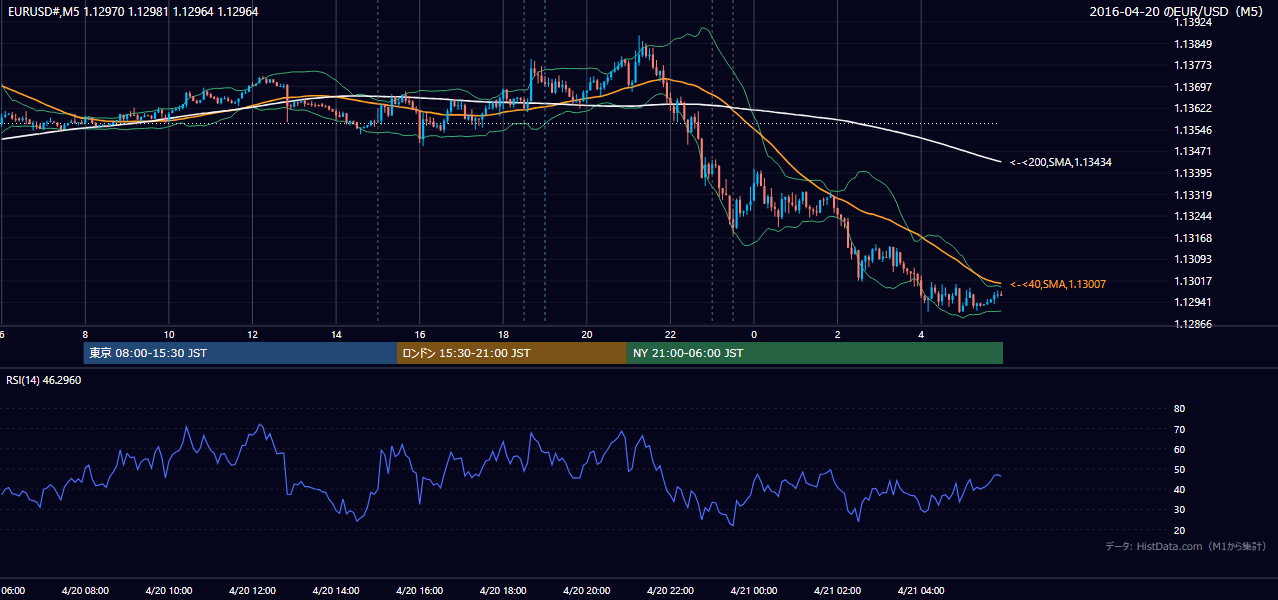Click price axis label 1.13849

point(1194,44)
